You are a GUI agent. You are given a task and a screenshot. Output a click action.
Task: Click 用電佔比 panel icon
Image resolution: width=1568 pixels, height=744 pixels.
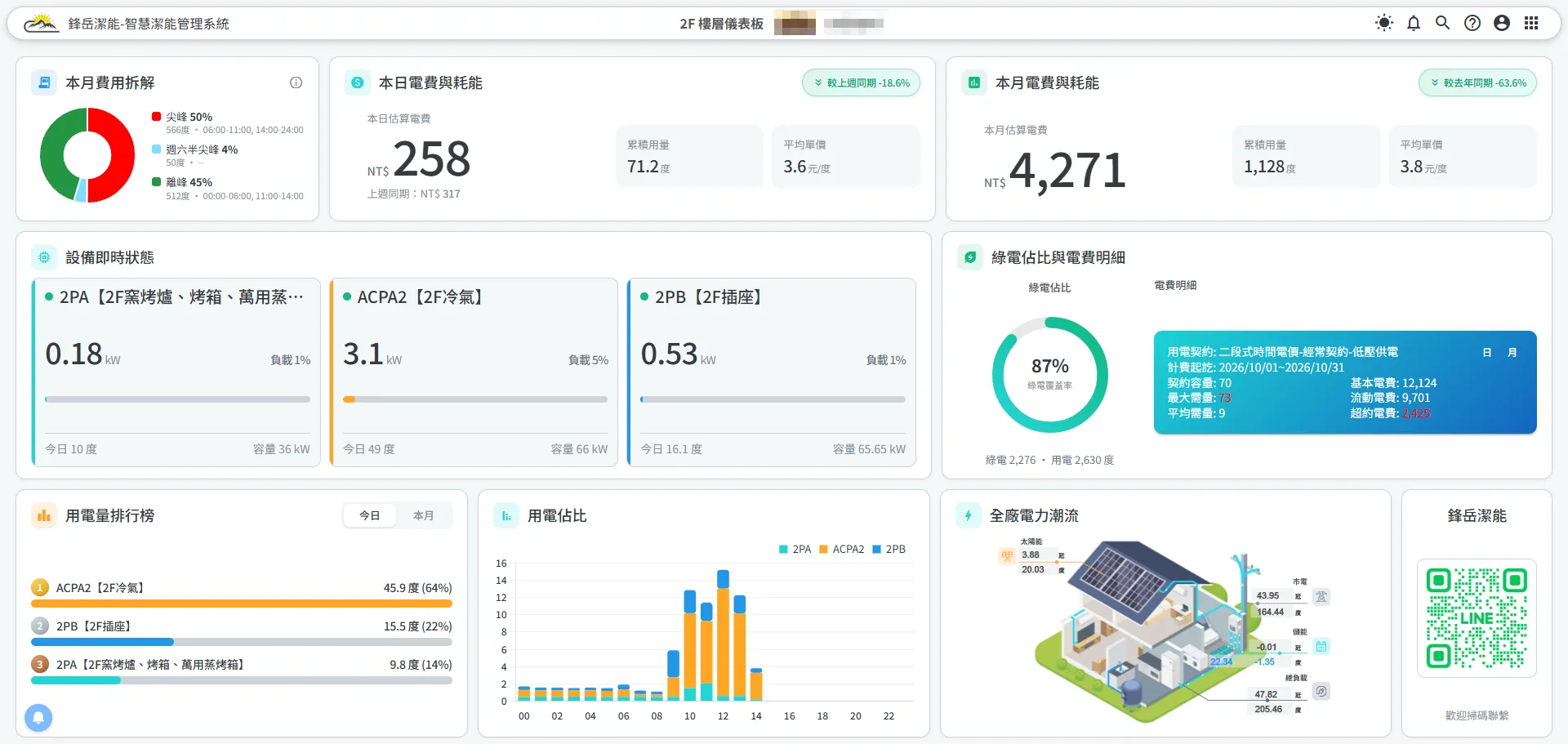(x=506, y=515)
